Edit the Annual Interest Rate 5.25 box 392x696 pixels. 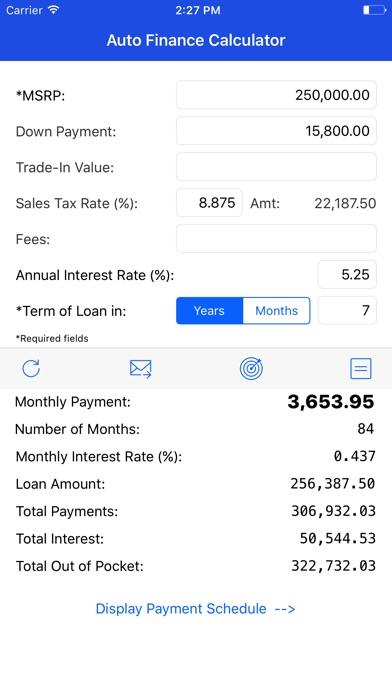click(347, 274)
